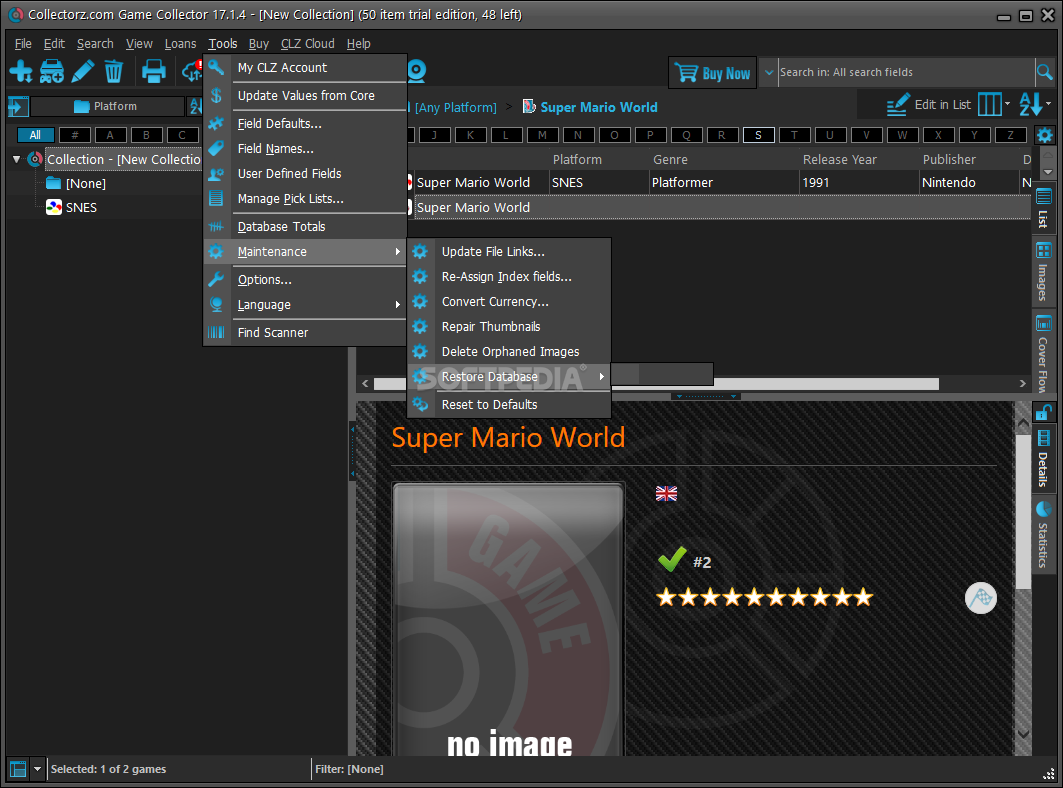Open the Statistics panel tab
The height and width of the screenshot is (788, 1063).
point(1043,534)
